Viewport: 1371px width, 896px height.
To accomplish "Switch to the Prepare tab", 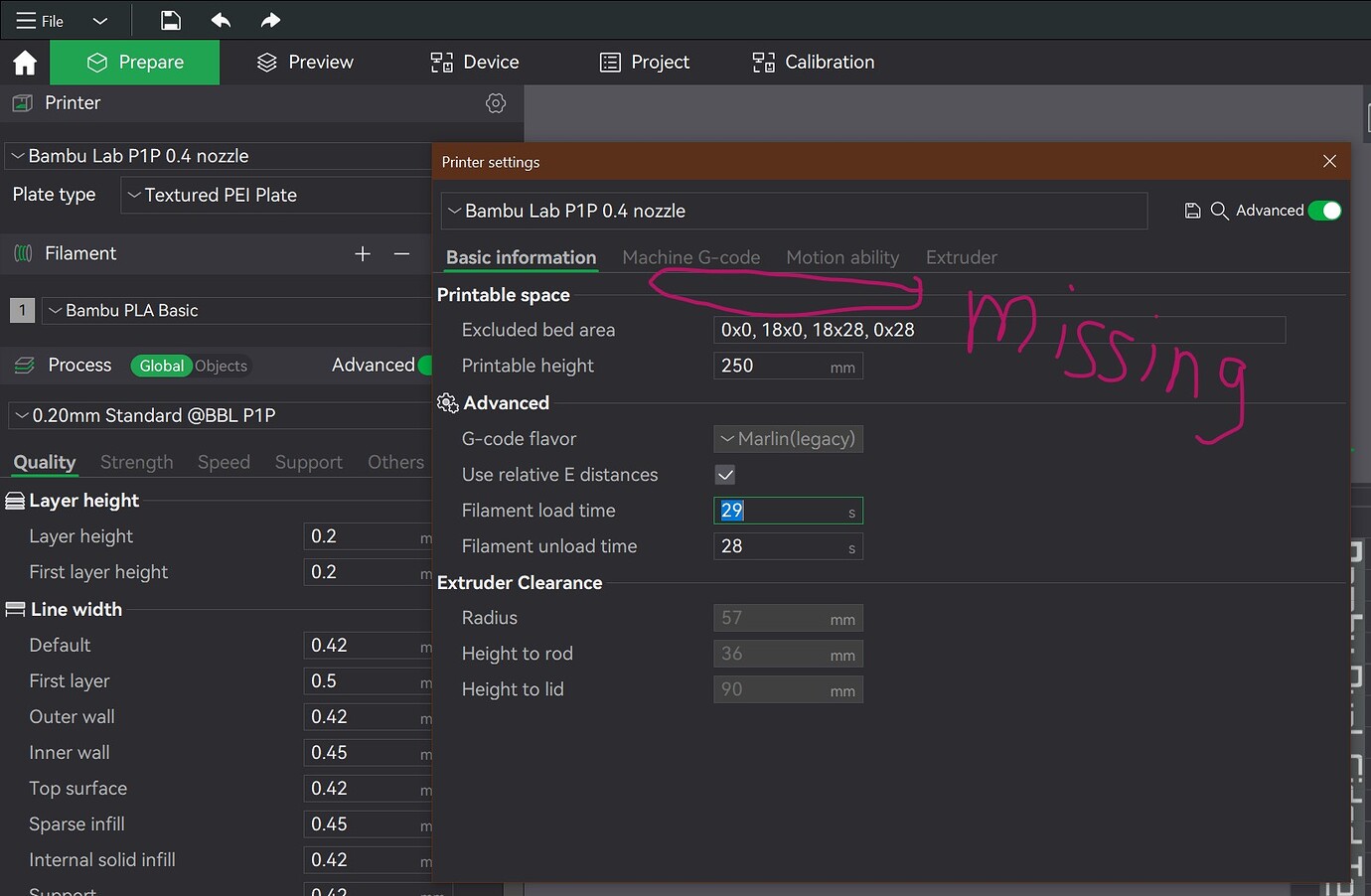I will point(135,63).
